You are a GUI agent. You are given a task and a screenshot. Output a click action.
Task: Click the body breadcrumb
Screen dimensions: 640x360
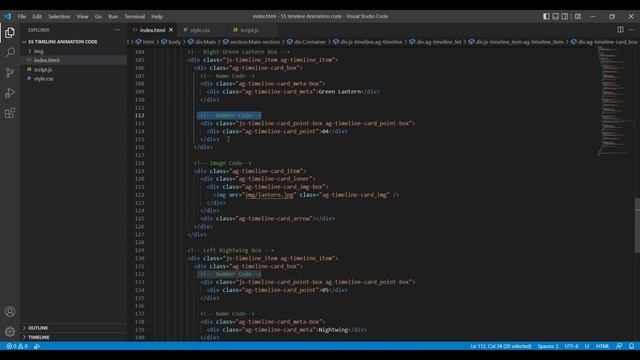pos(174,42)
